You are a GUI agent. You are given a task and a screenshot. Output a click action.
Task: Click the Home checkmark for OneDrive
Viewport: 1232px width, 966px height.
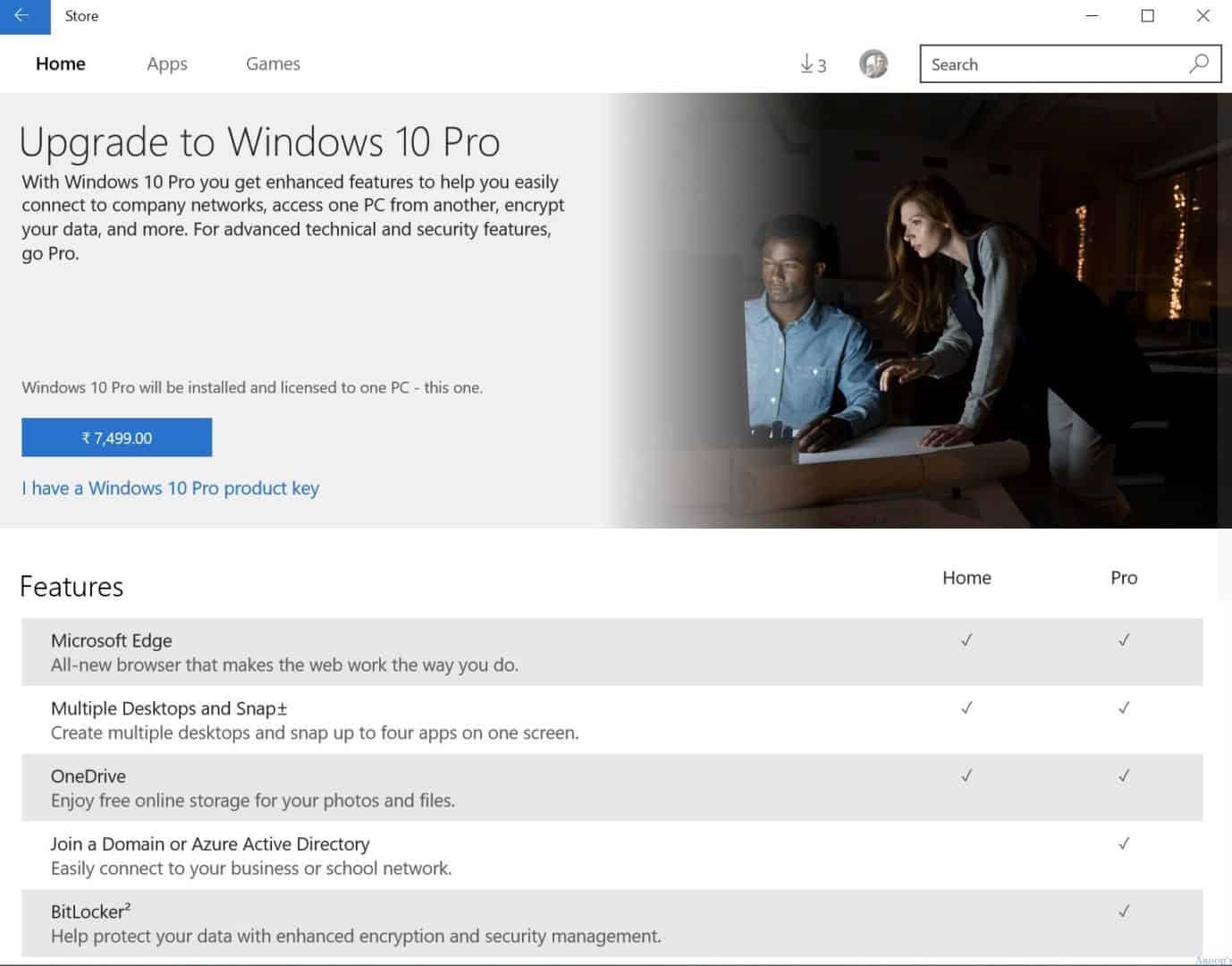(x=966, y=776)
